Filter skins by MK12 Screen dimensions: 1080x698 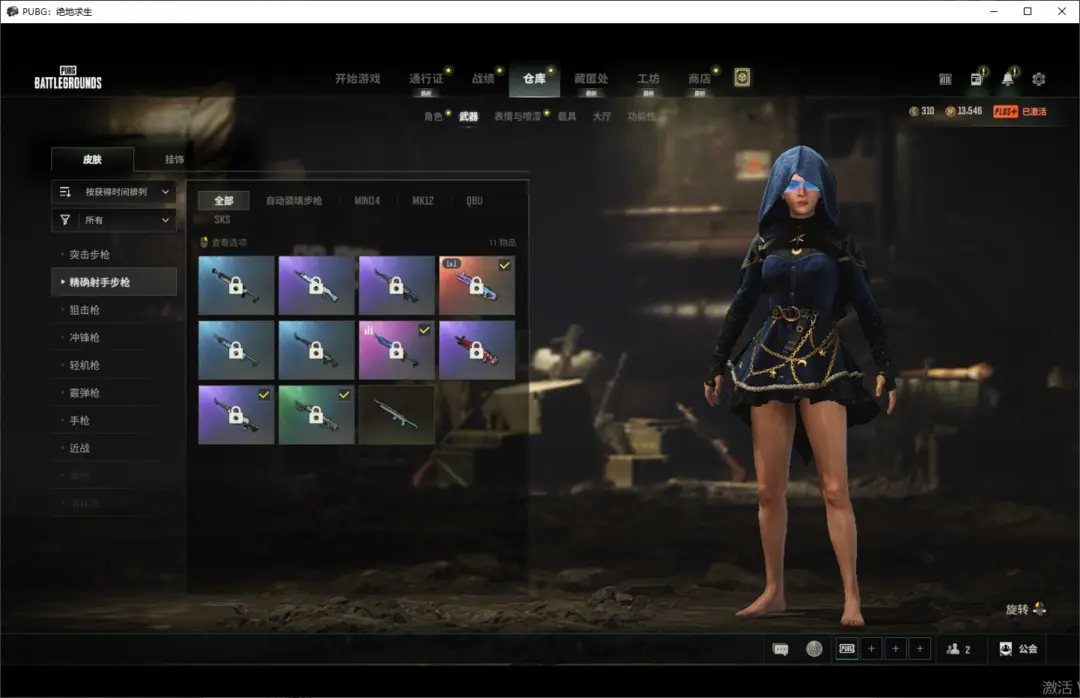pos(423,201)
